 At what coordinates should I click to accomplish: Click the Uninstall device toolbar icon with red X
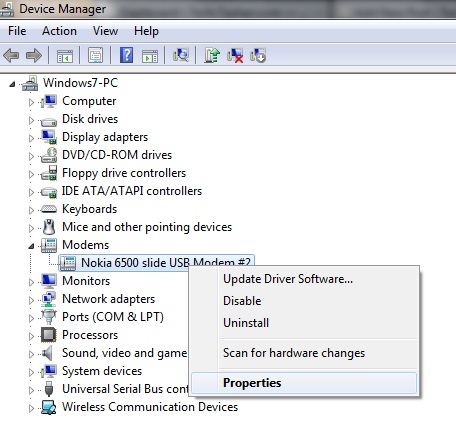[235, 55]
